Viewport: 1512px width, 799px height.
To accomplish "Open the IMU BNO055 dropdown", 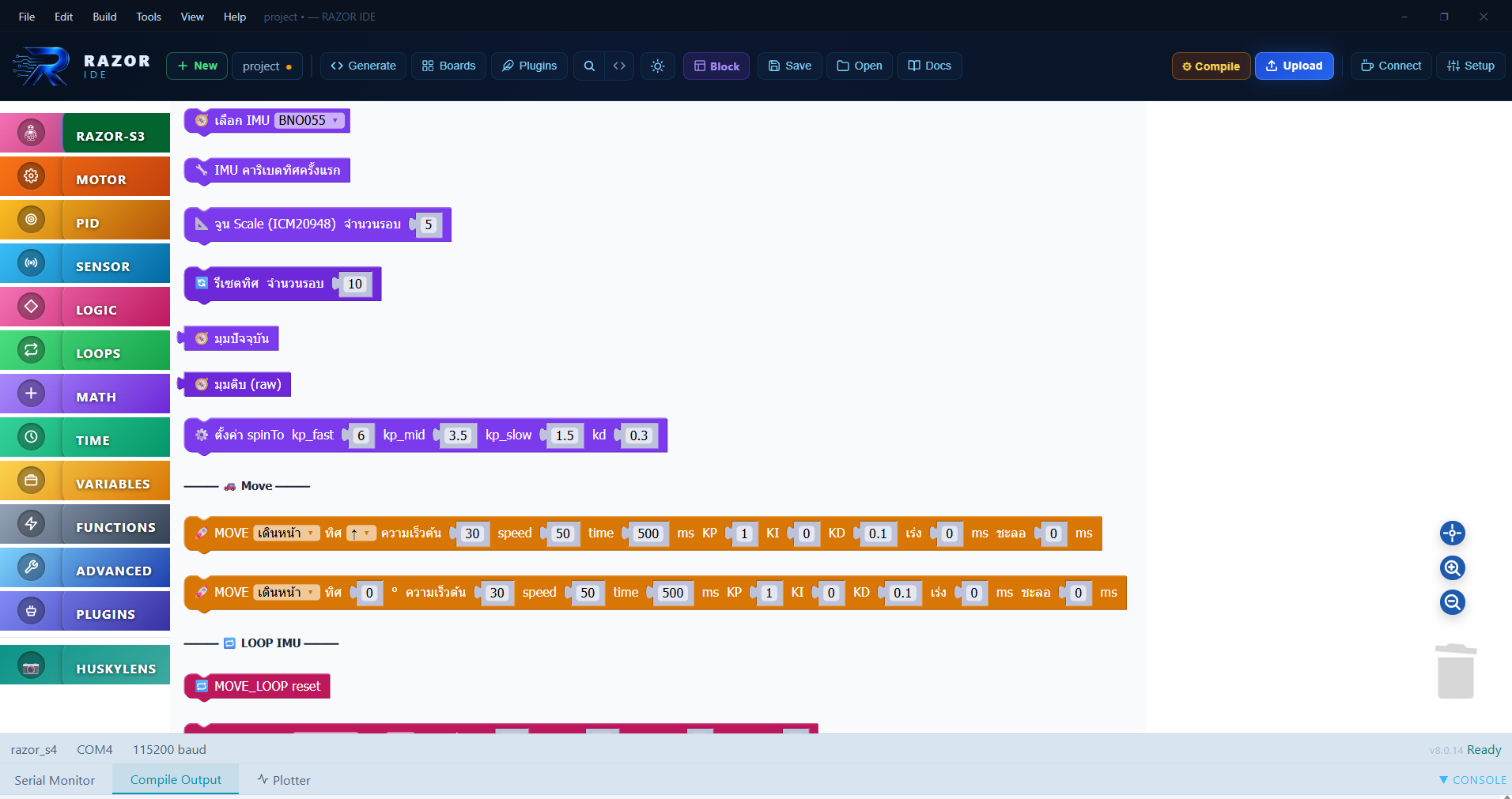I will point(309,121).
